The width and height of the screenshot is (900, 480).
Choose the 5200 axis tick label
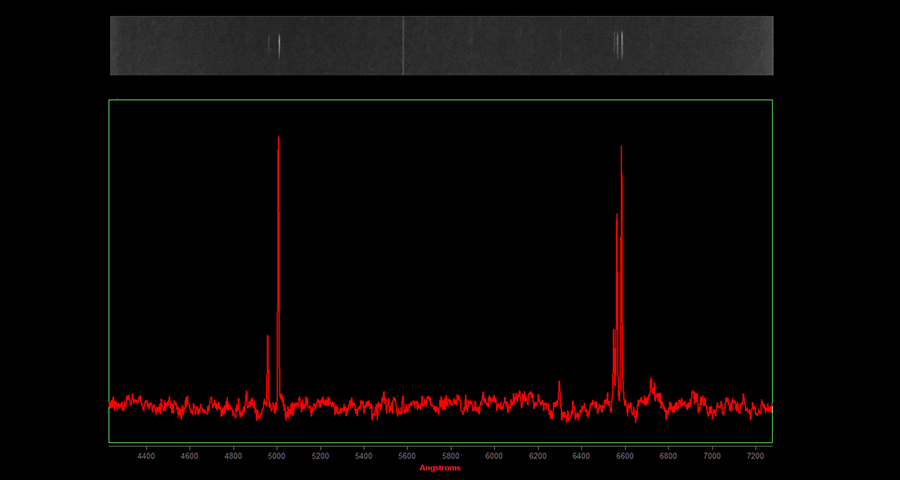point(320,456)
